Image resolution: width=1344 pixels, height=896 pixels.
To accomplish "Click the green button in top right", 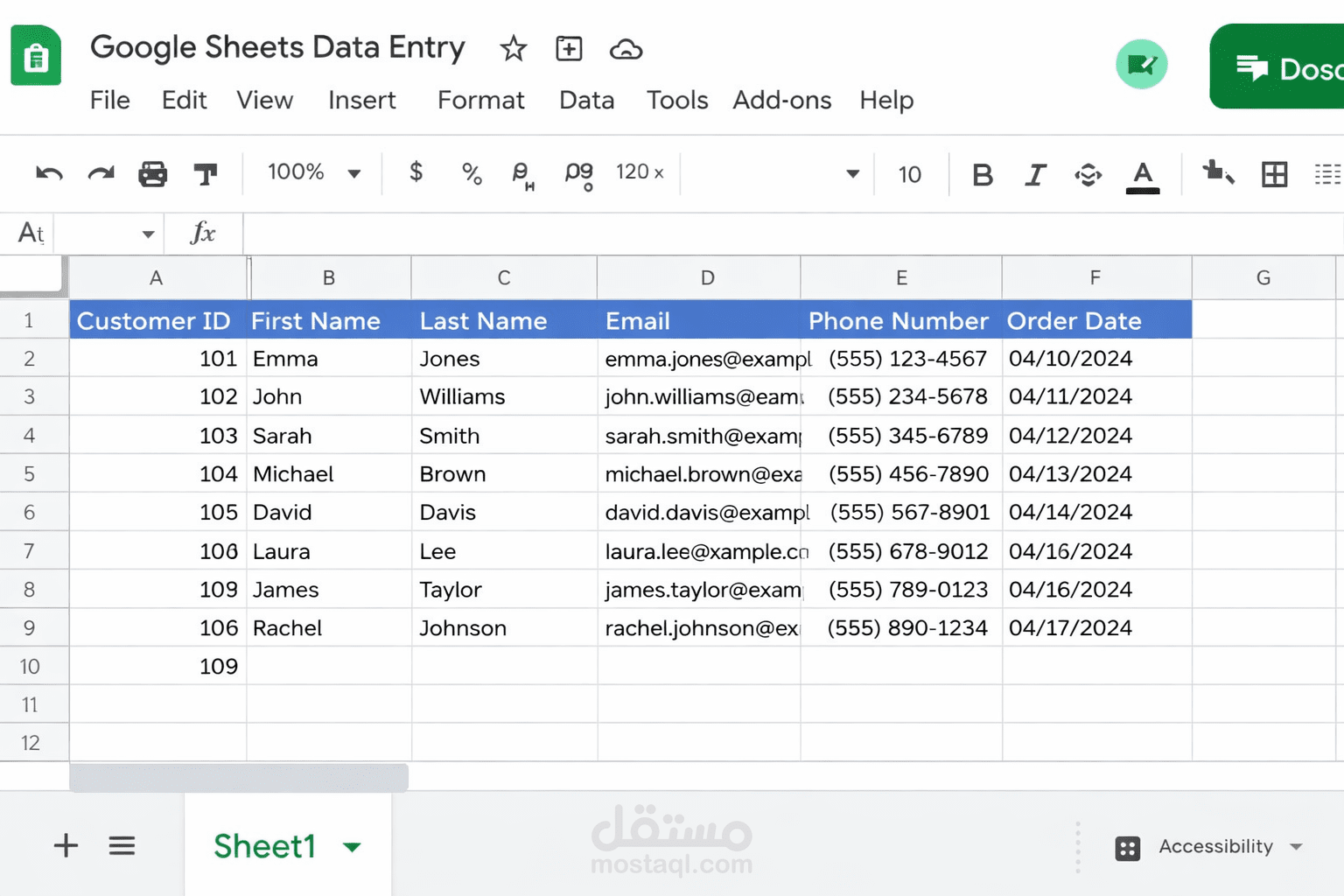I will pos(1277,66).
